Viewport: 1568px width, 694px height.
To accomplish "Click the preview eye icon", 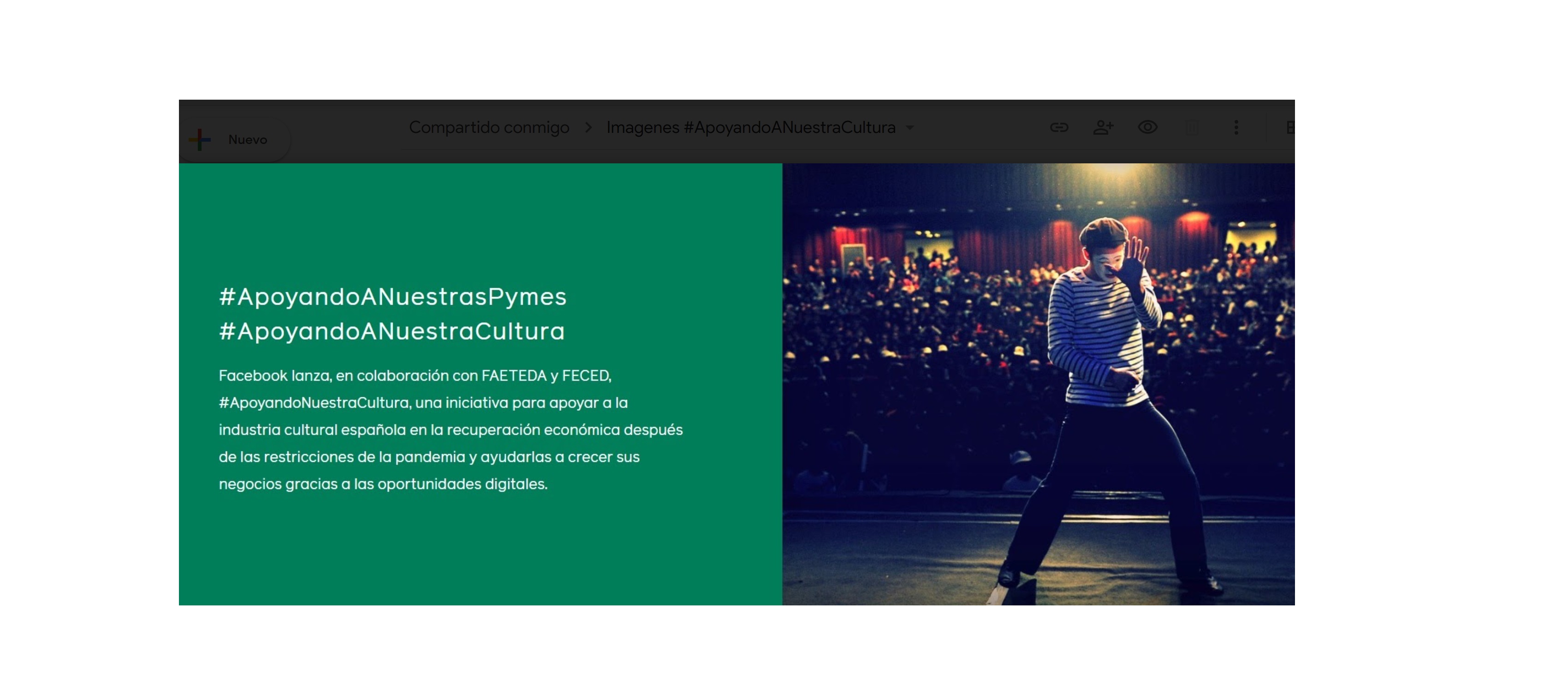I will click(1147, 127).
